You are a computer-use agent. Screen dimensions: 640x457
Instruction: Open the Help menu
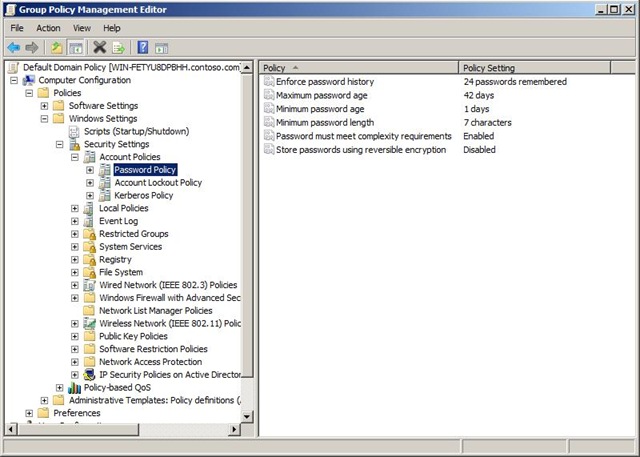tap(111, 28)
